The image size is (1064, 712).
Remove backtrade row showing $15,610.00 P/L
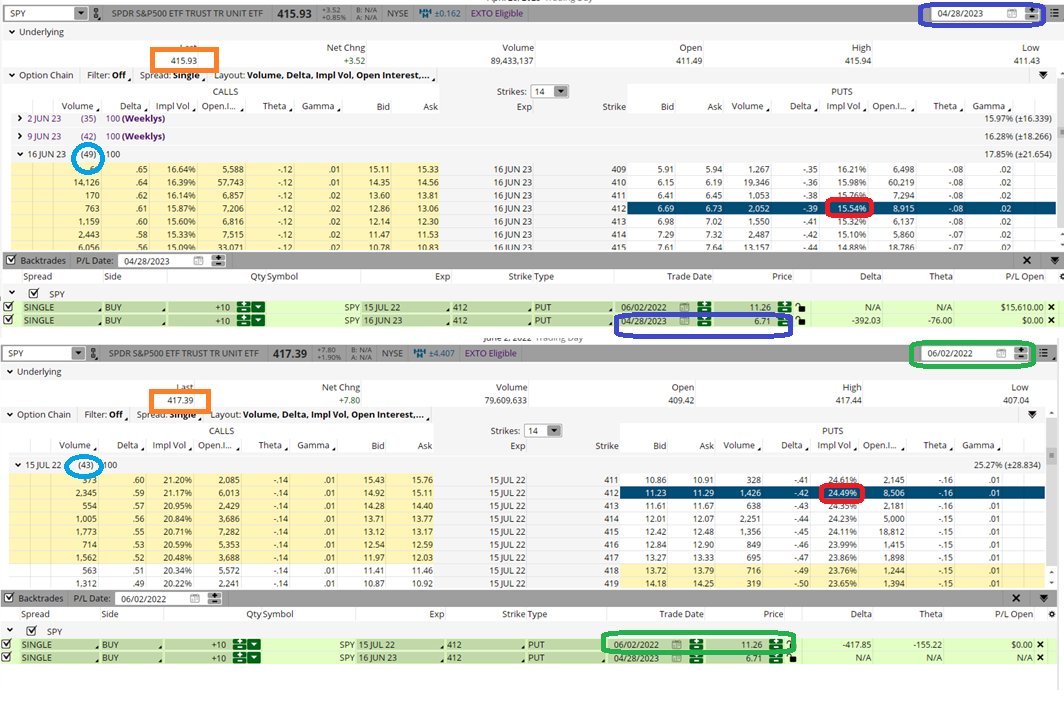click(x=1051, y=307)
